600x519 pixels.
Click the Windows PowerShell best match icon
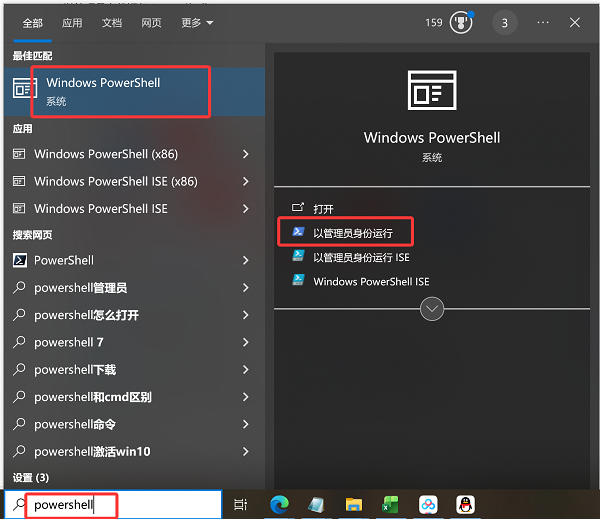click(25, 88)
